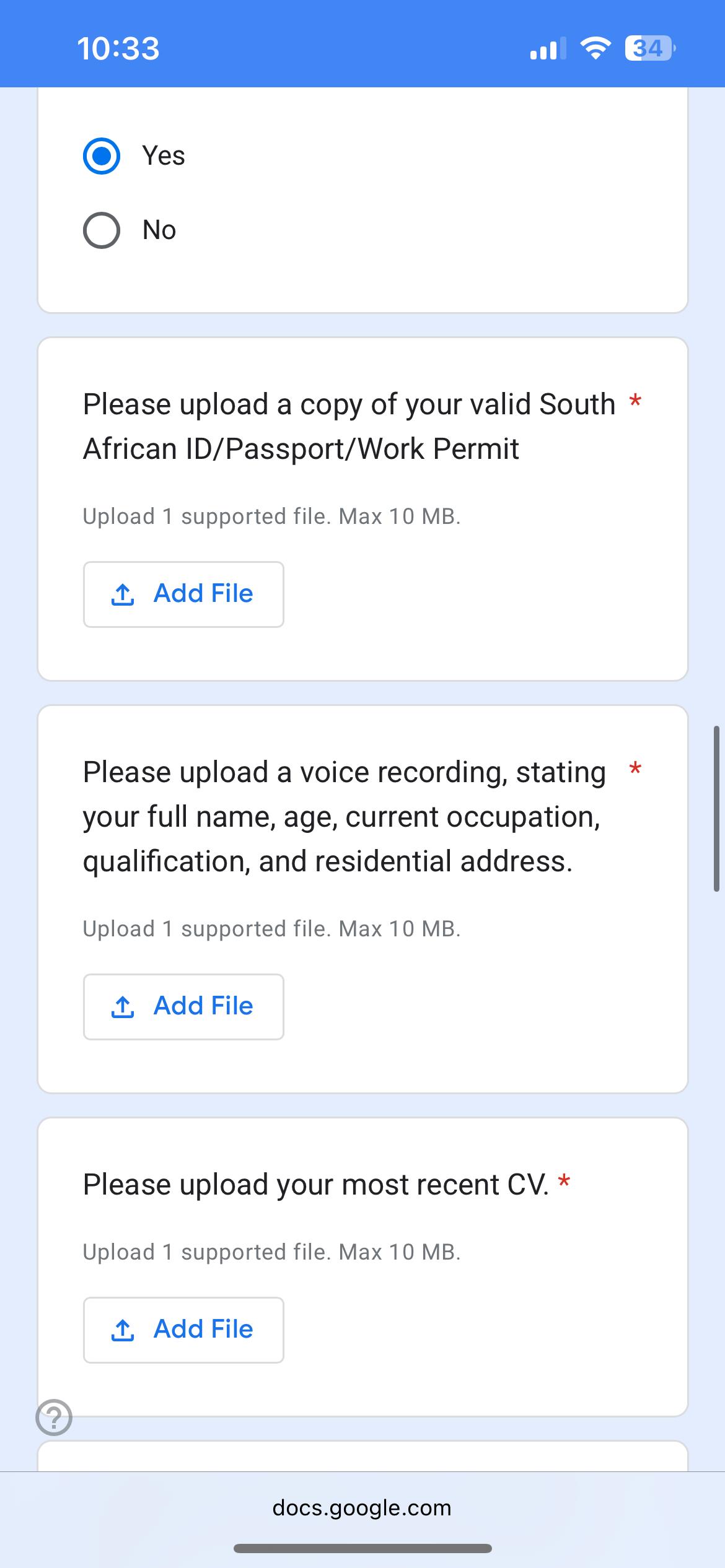
Task: Select the No radio button
Action: point(102,230)
